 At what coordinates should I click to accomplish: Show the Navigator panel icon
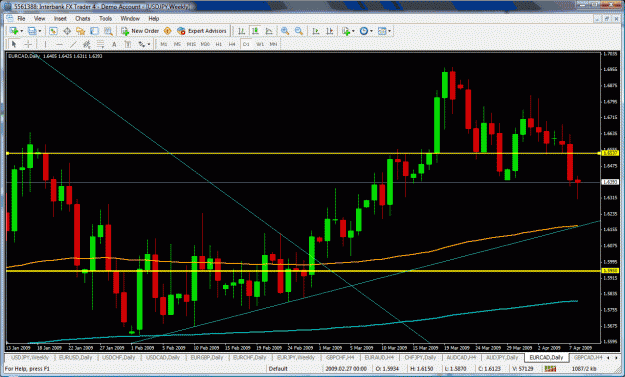81,31
